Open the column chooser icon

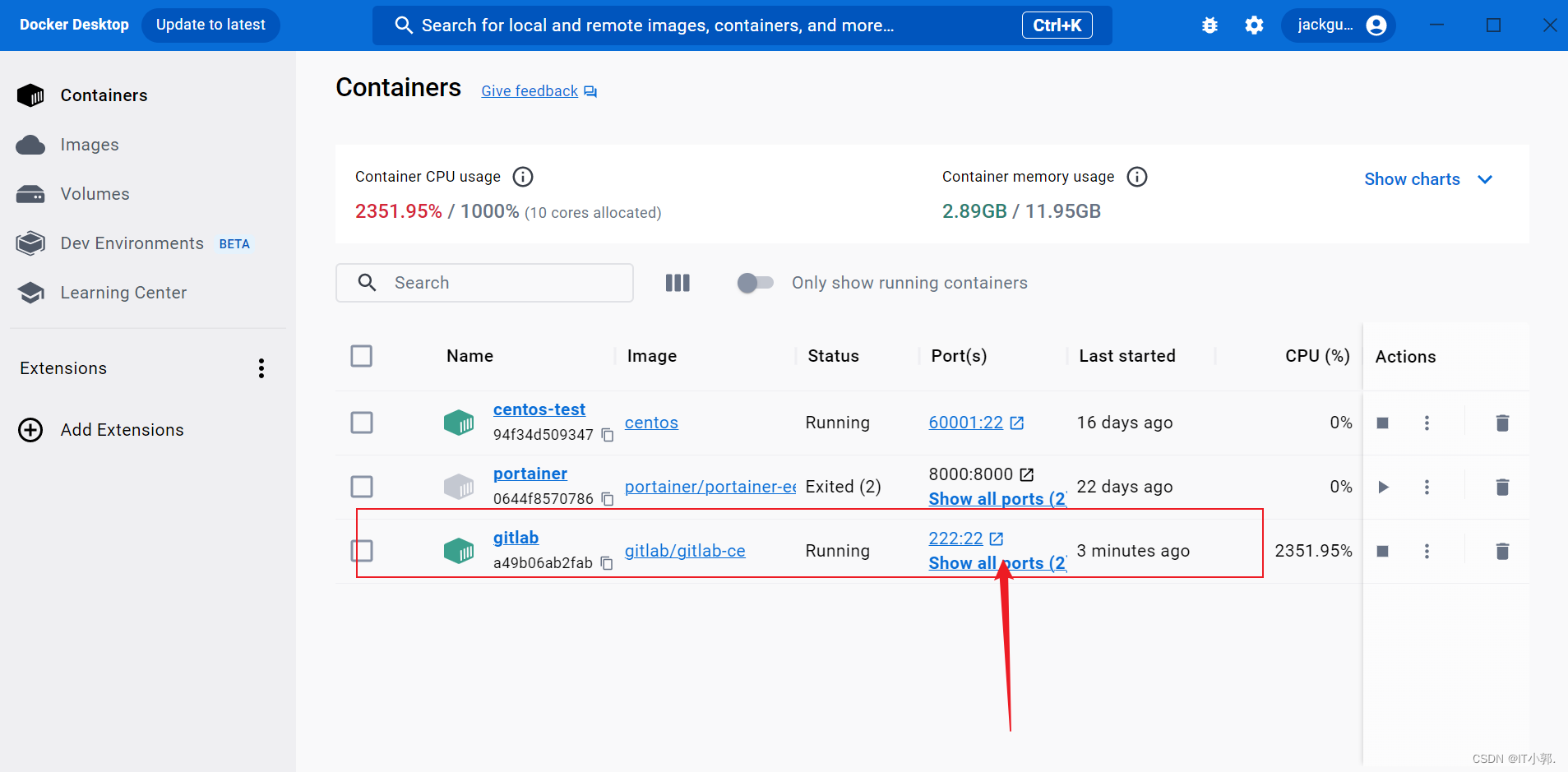click(x=678, y=283)
